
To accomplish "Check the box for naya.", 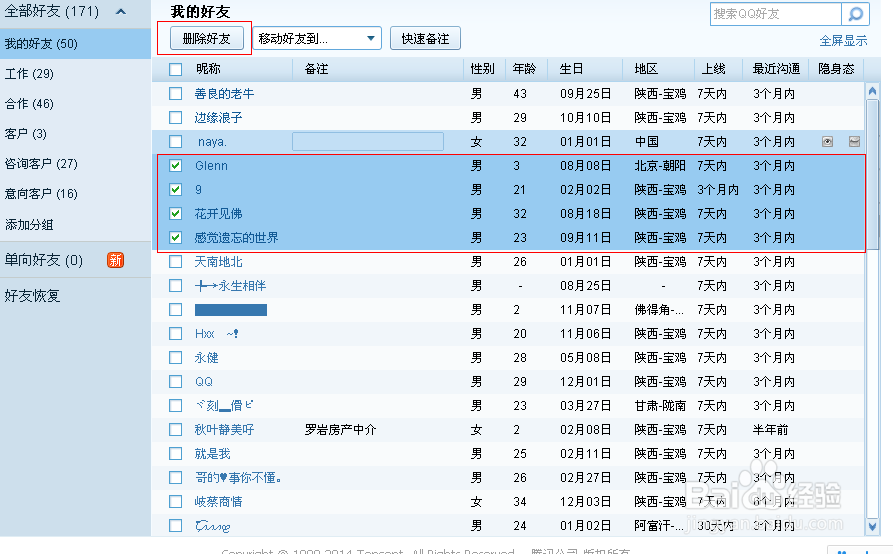I will 175,141.
